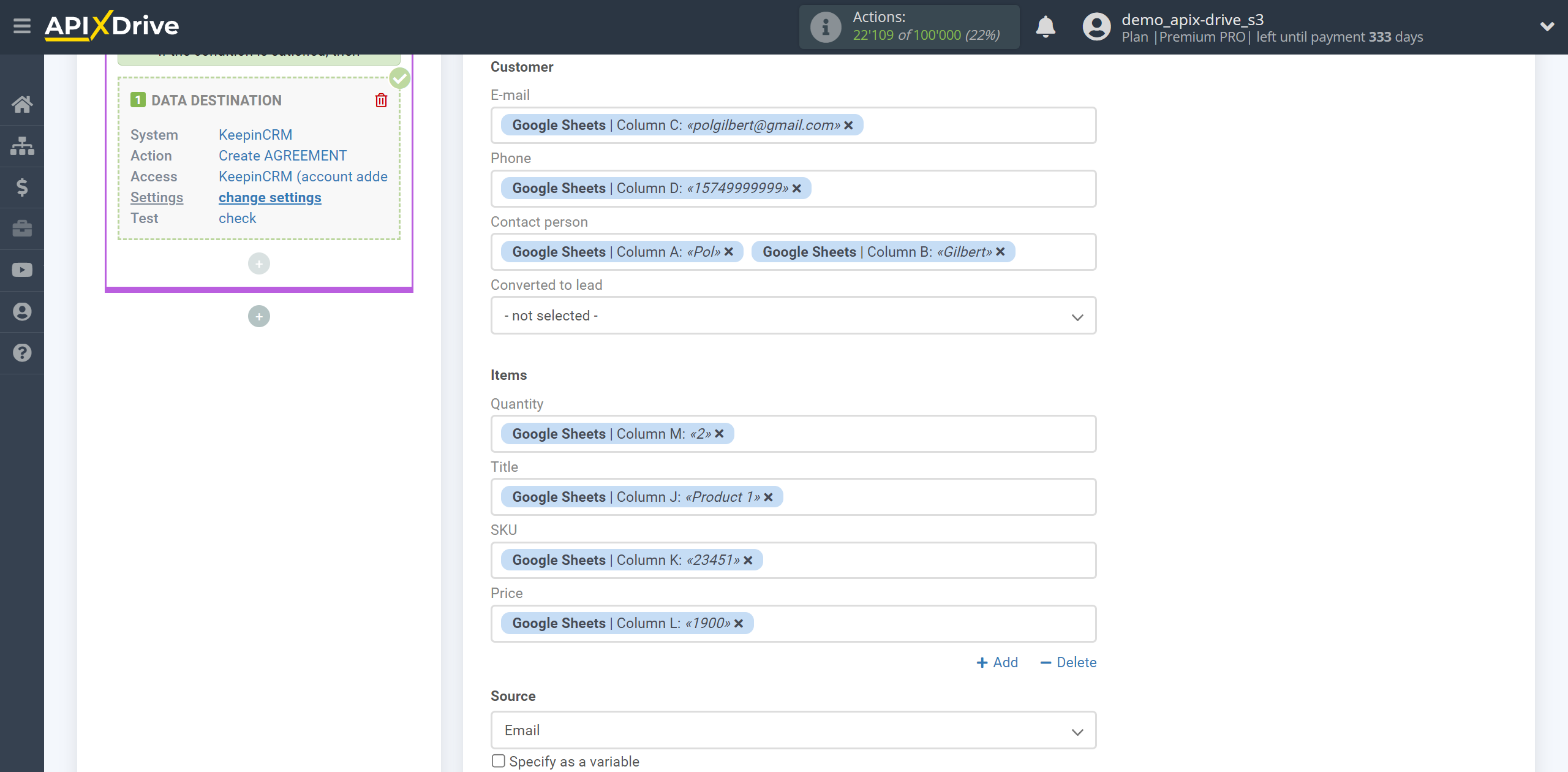
Task: Open profile icon in sidebar
Action: (22, 311)
